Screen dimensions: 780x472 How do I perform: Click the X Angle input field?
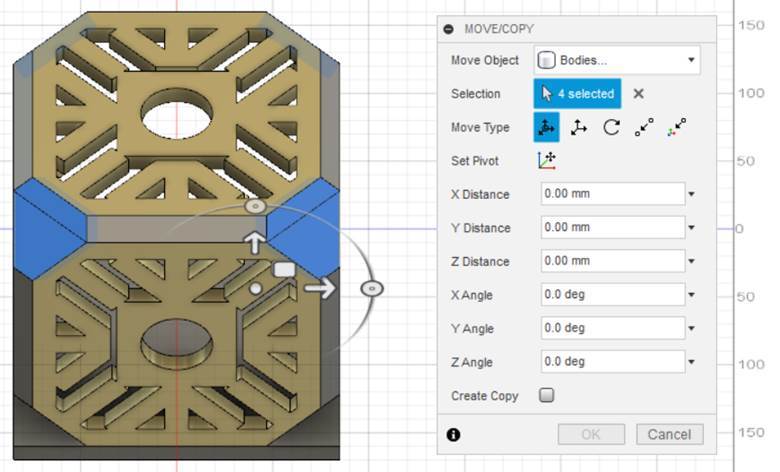(x=613, y=294)
